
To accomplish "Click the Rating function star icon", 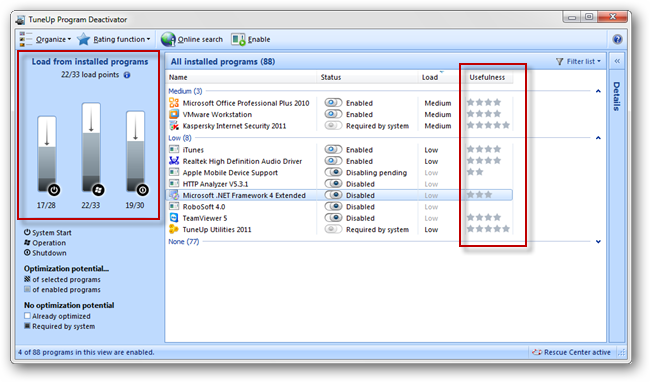I will click(84, 39).
